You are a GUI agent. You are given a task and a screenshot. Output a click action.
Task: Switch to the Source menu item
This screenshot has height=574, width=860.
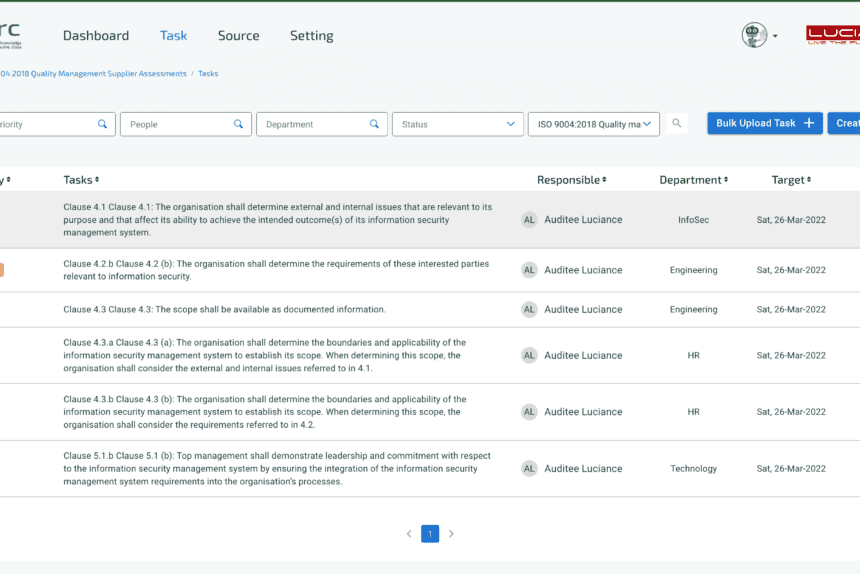(238, 35)
